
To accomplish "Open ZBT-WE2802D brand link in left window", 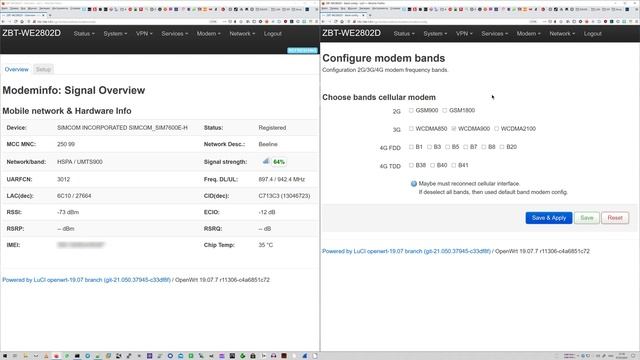I will pyautogui.click(x=31, y=33).
